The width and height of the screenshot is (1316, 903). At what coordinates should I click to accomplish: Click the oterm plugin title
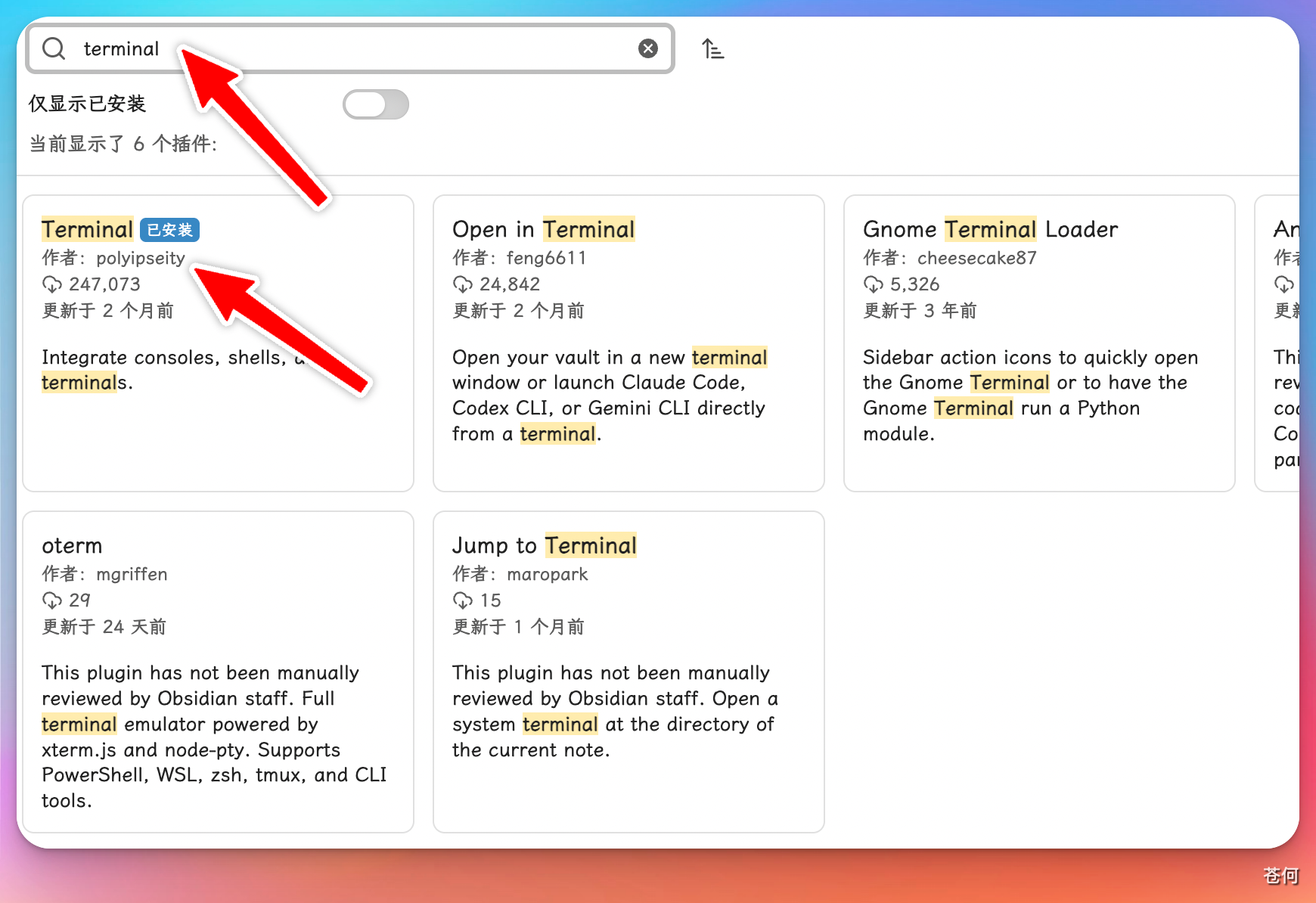[72, 545]
